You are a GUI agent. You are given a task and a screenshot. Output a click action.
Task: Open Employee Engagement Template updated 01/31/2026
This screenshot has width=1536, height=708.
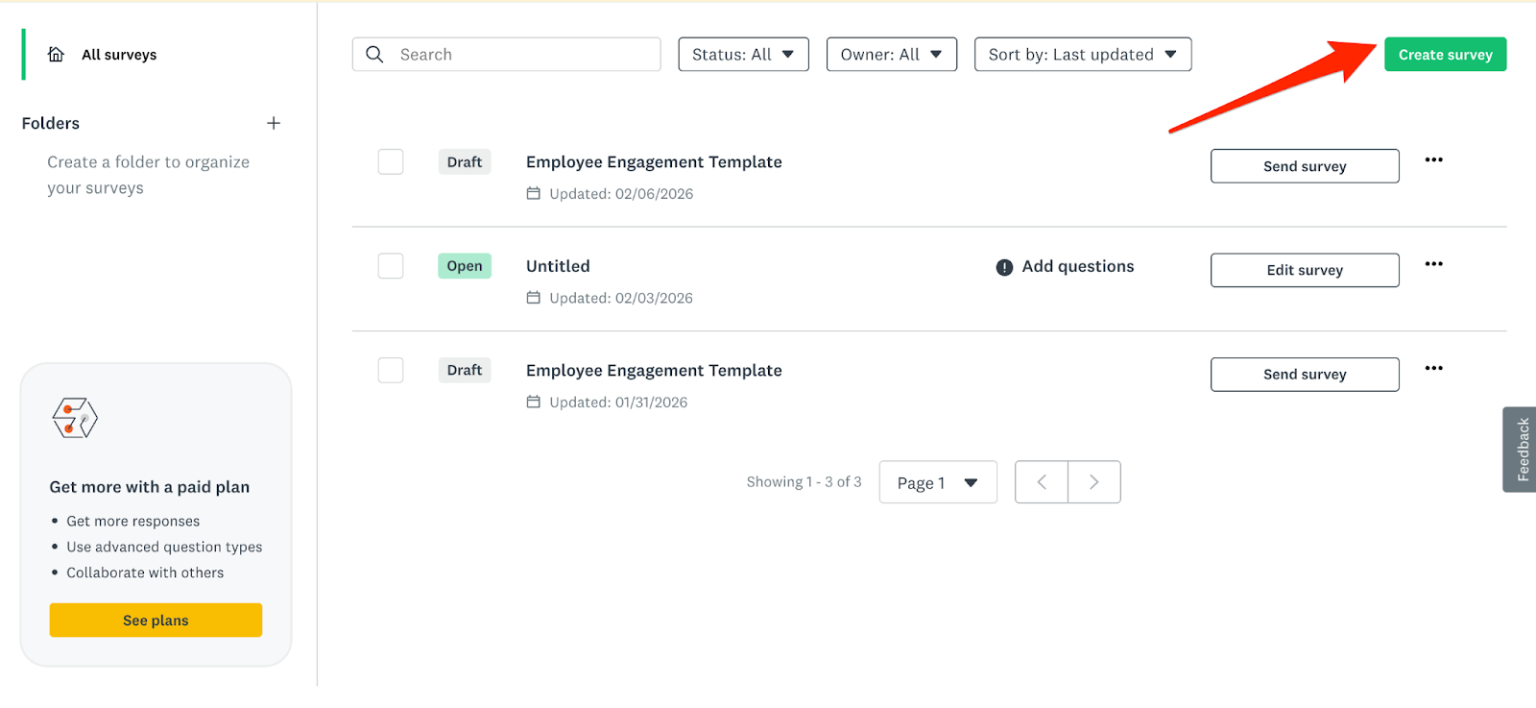click(654, 370)
